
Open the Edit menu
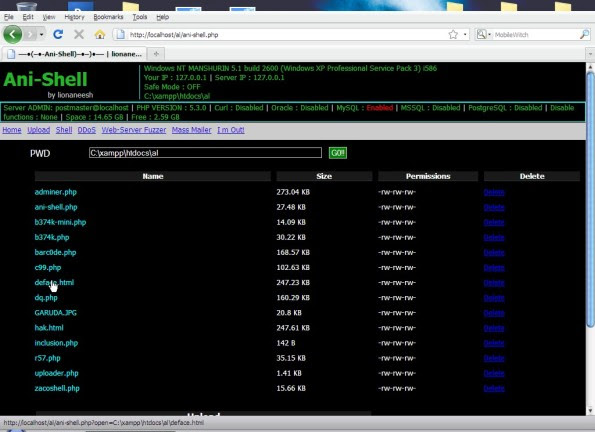[x=28, y=17]
